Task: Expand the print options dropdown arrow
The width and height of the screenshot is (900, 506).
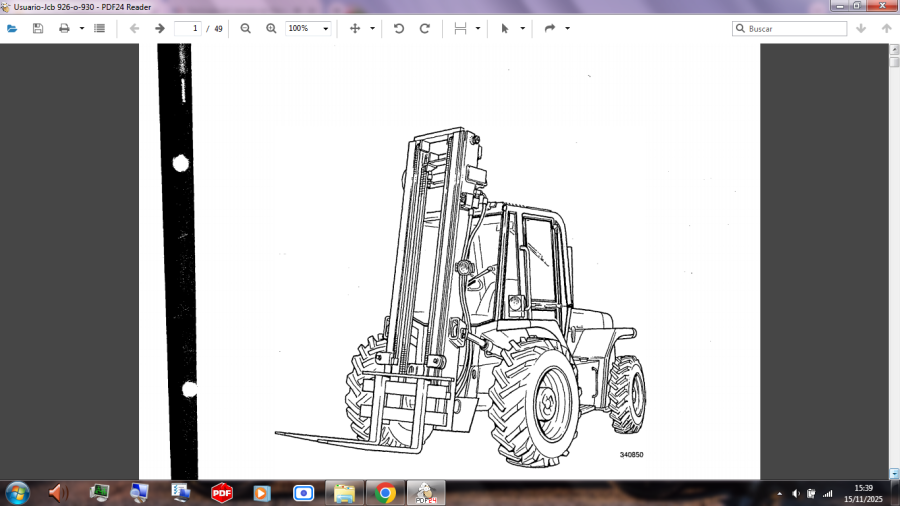Action: point(82,28)
